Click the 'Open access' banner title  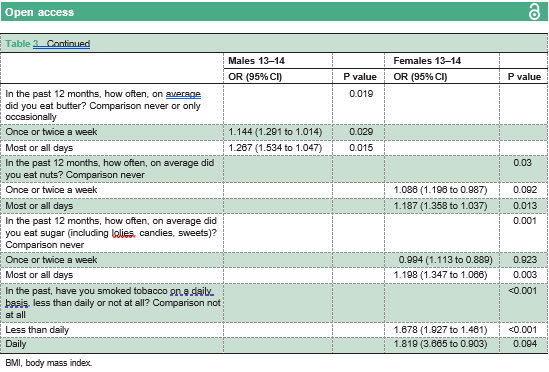pos(39,12)
